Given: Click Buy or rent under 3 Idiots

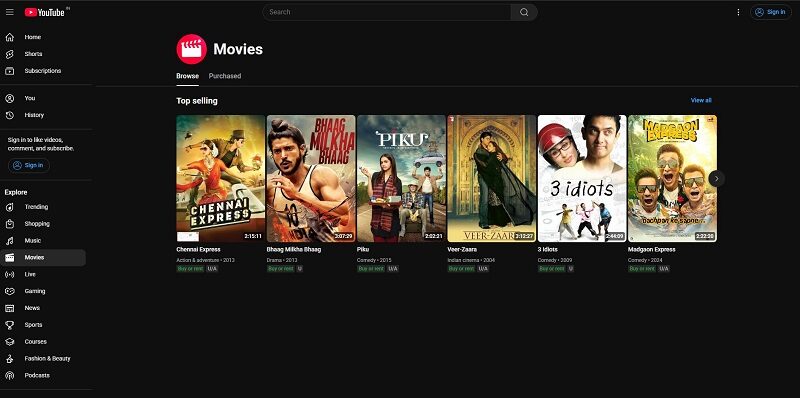Looking at the screenshot, I should (552, 269).
